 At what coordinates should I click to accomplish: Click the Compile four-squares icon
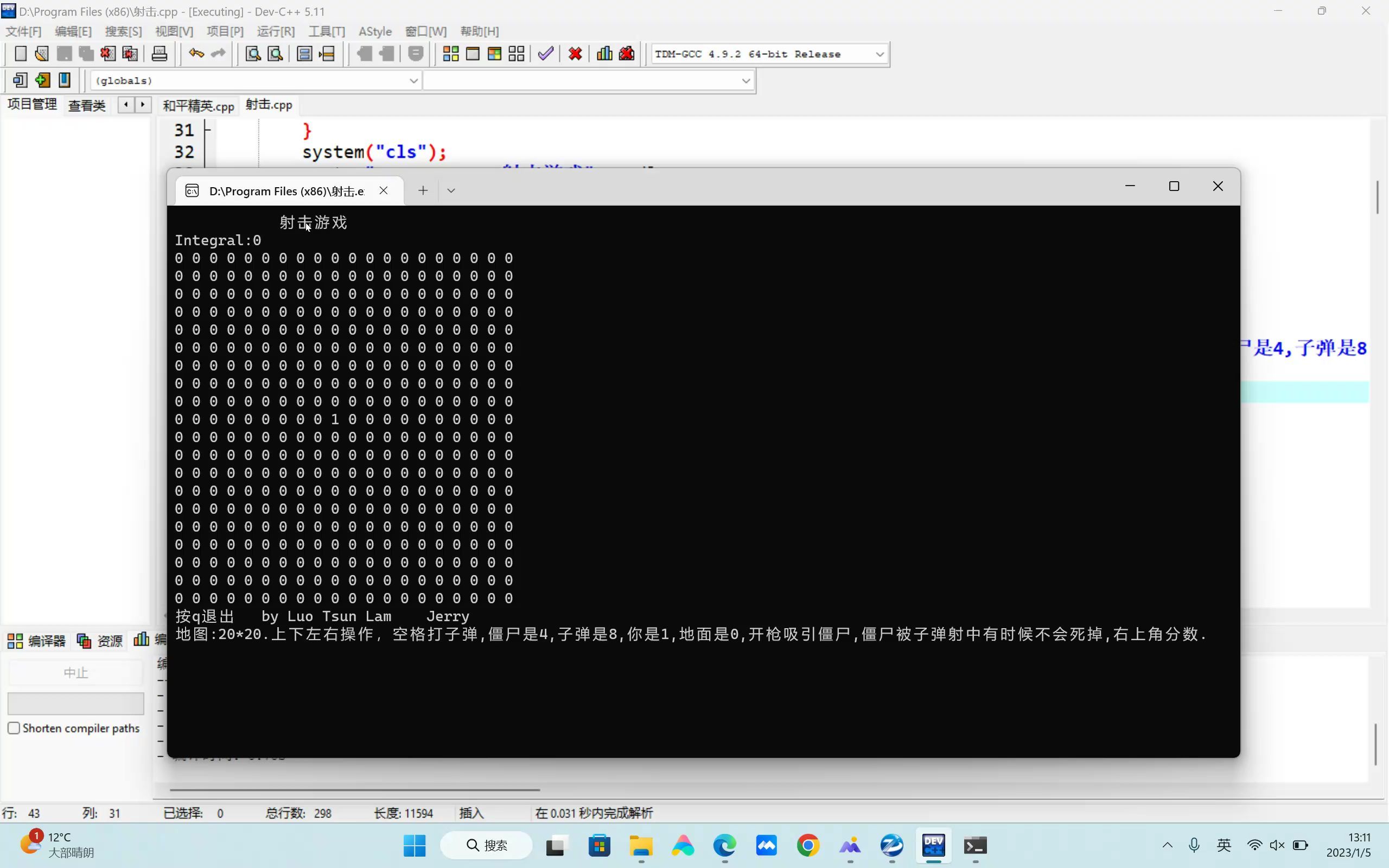pos(450,54)
